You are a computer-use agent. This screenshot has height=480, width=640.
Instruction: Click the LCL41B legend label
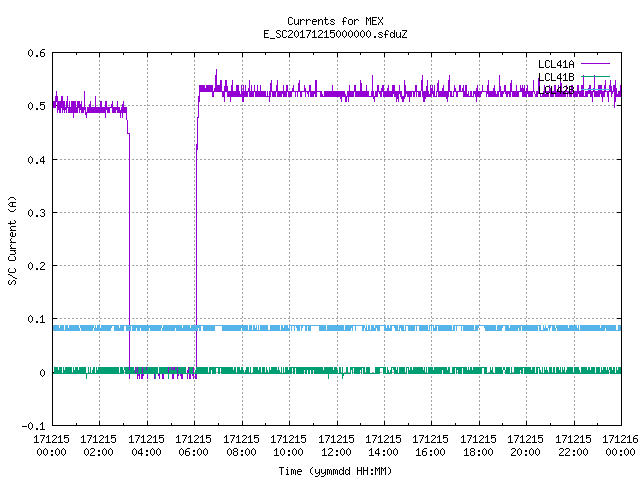point(556,77)
